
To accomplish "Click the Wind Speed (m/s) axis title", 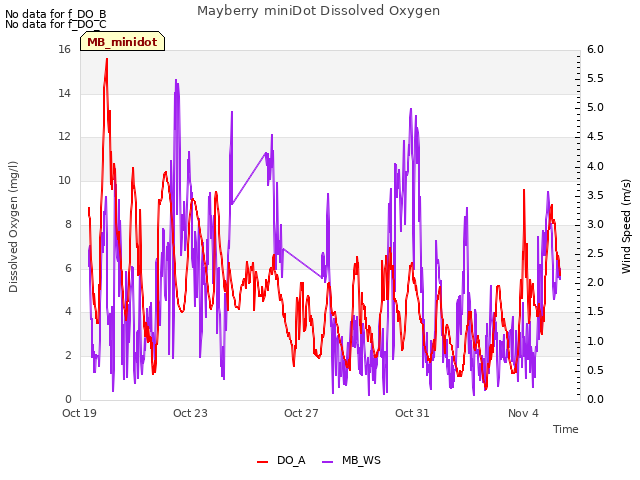I will coord(626,226).
